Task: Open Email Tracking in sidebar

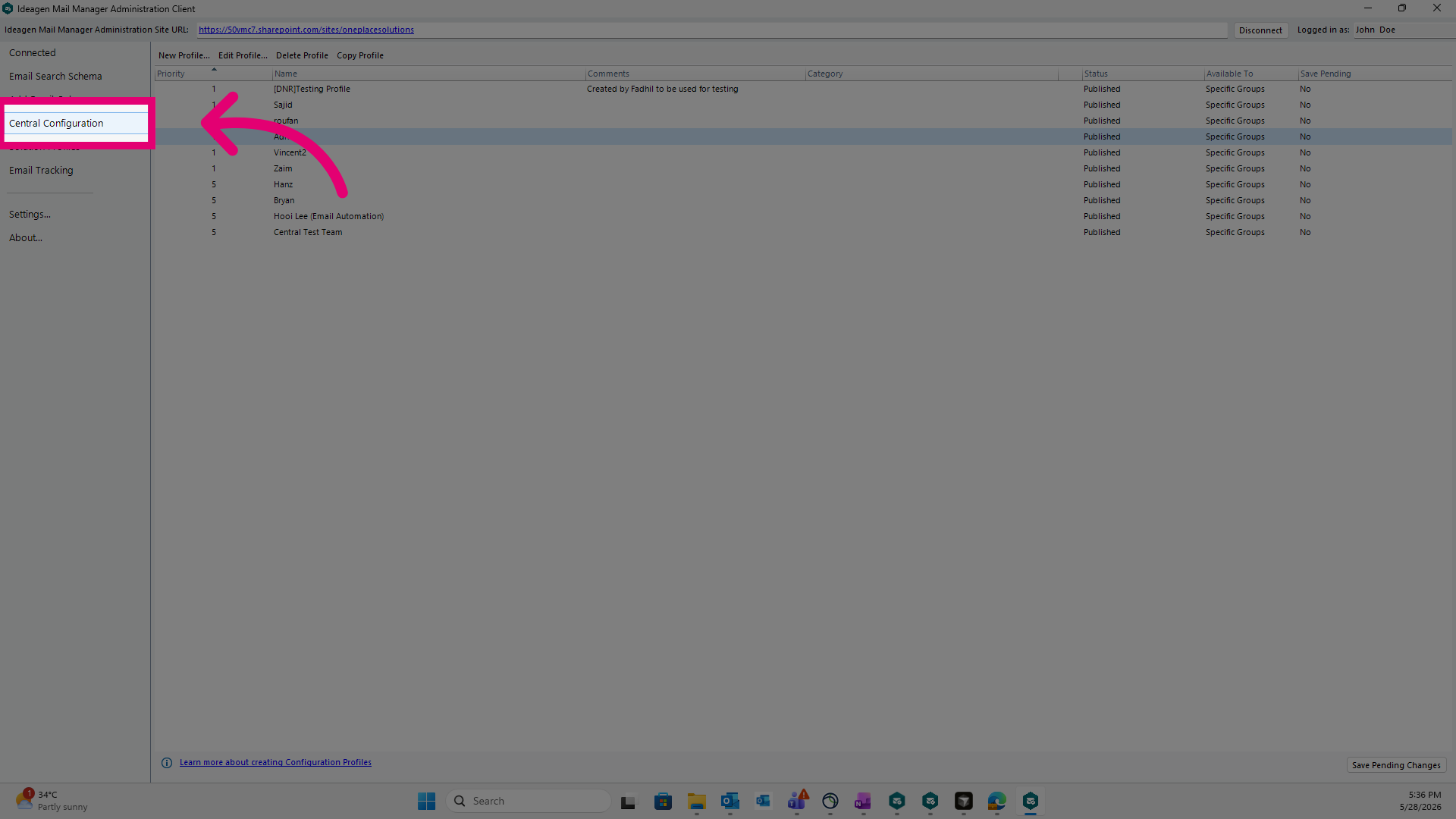Action: (x=41, y=171)
